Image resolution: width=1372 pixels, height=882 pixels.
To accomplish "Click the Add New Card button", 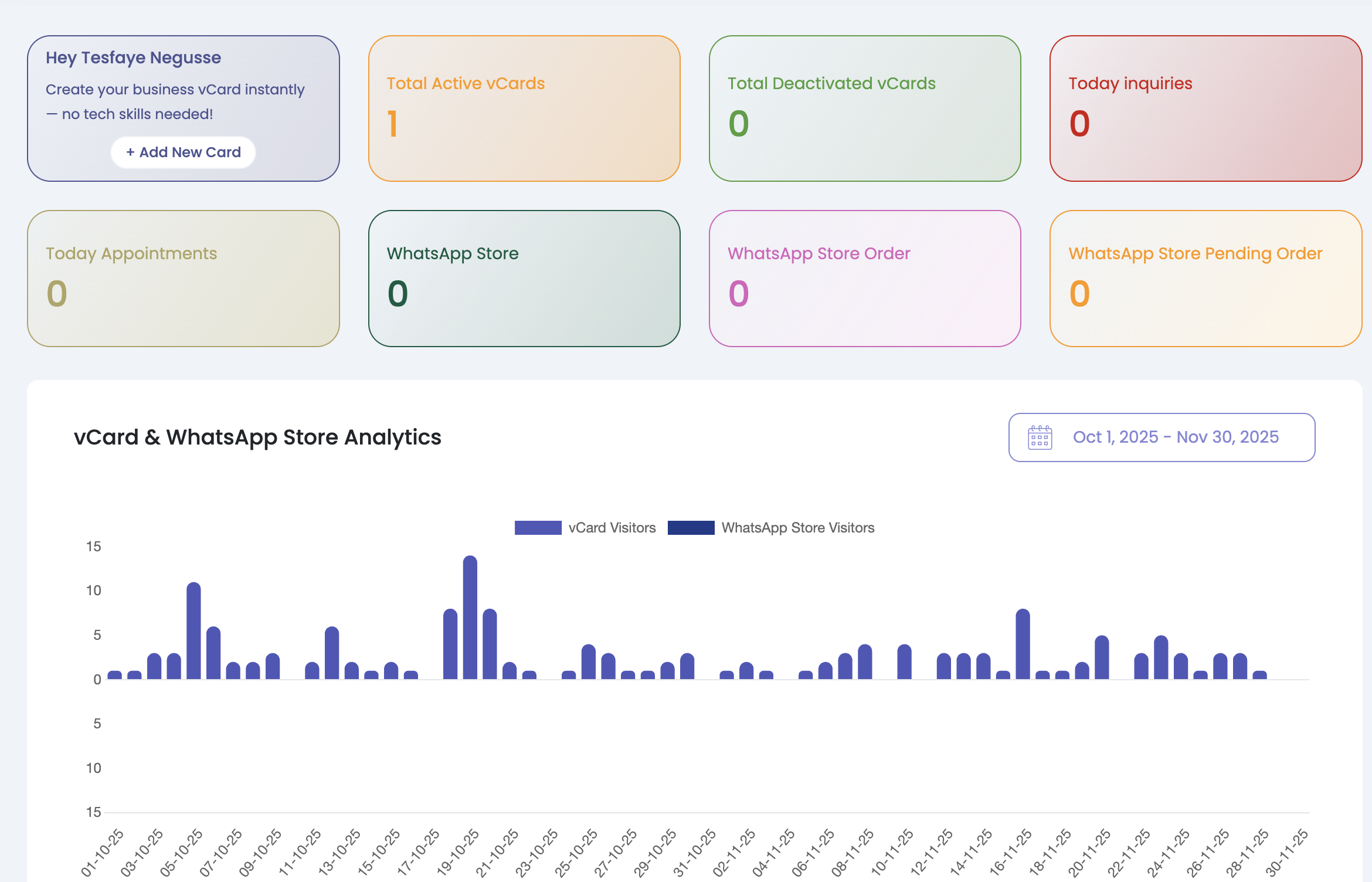I will (184, 152).
